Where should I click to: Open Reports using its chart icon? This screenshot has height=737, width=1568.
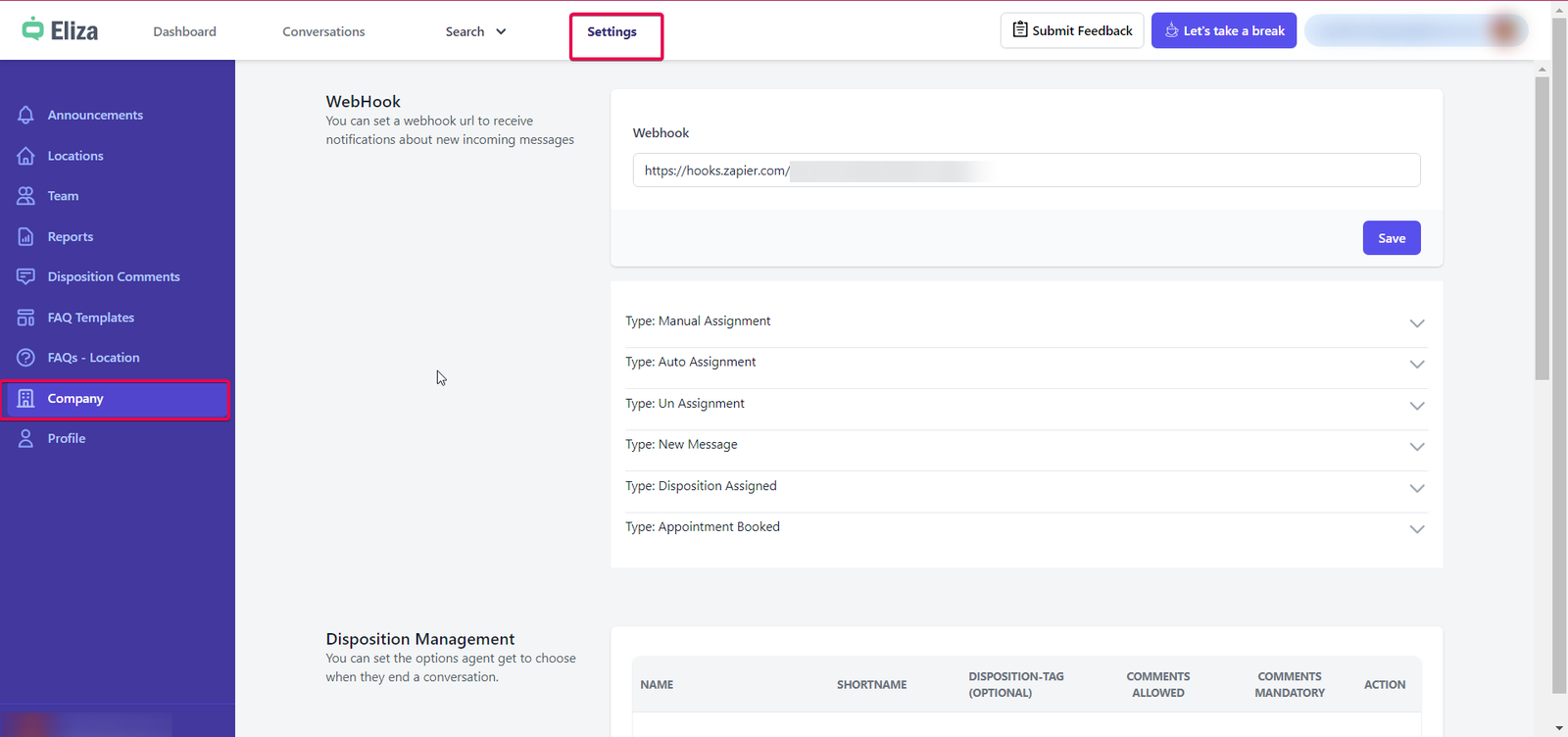pos(26,237)
